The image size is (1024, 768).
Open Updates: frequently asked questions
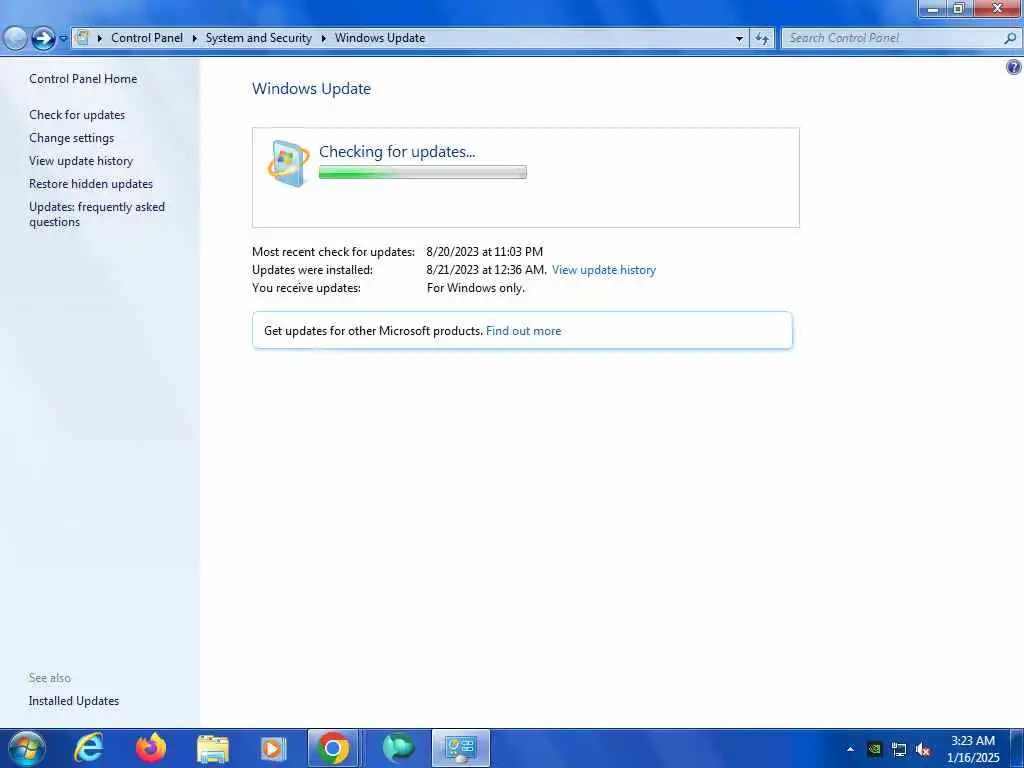tap(97, 214)
